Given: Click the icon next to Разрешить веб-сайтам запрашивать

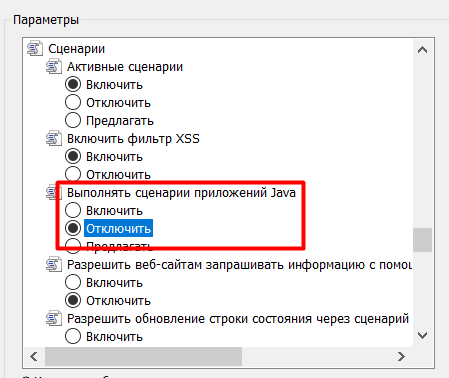Looking at the screenshot, I should tap(54, 264).
